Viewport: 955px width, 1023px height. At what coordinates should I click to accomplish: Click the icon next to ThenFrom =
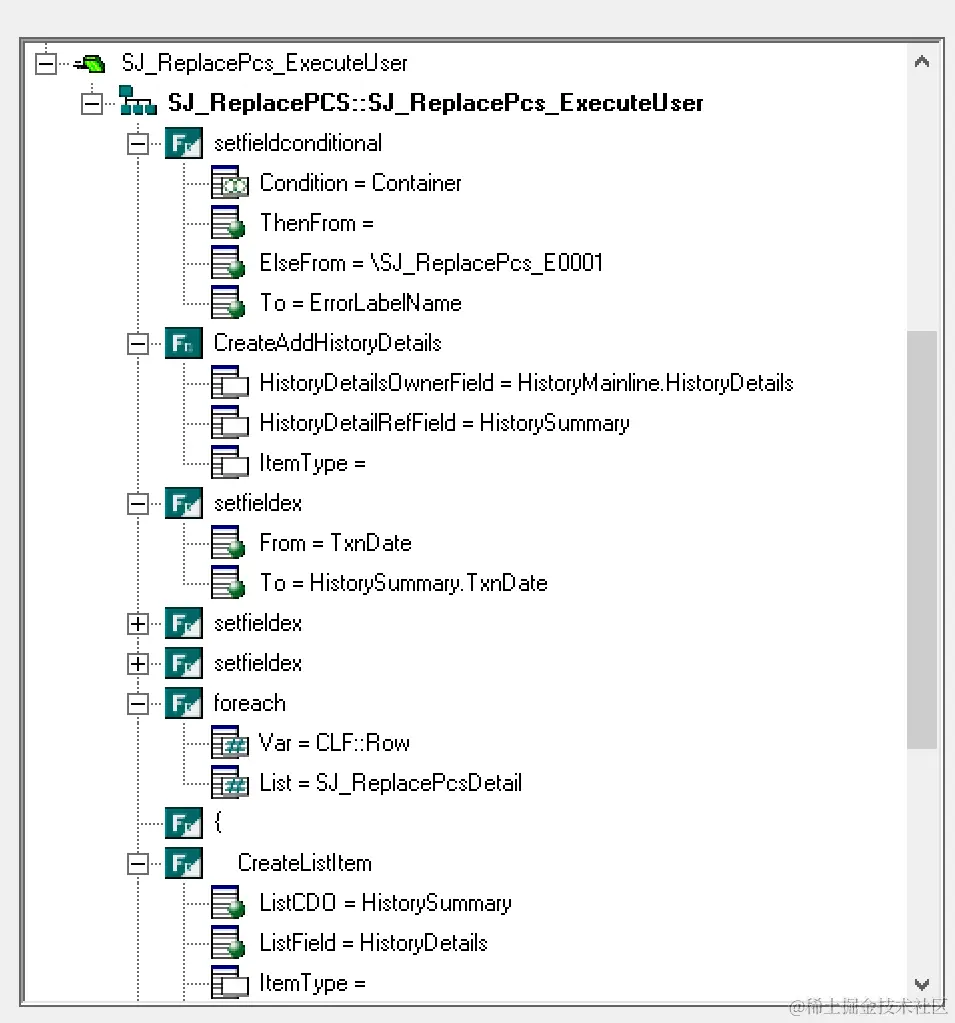(x=228, y=222)
